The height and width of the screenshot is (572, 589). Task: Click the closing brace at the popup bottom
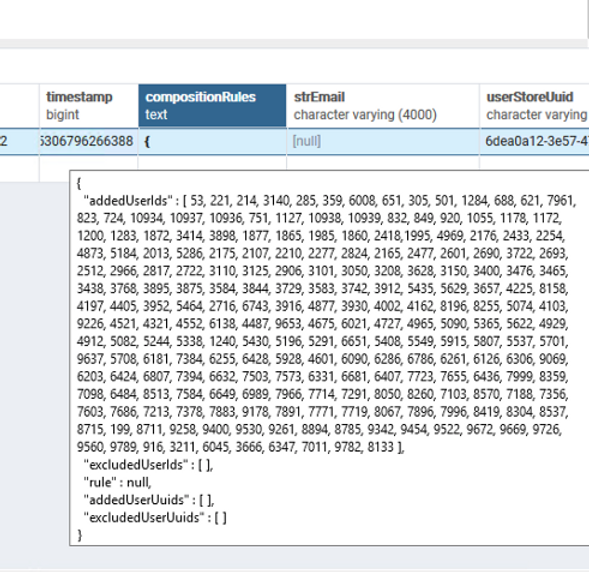click(79, 535)
